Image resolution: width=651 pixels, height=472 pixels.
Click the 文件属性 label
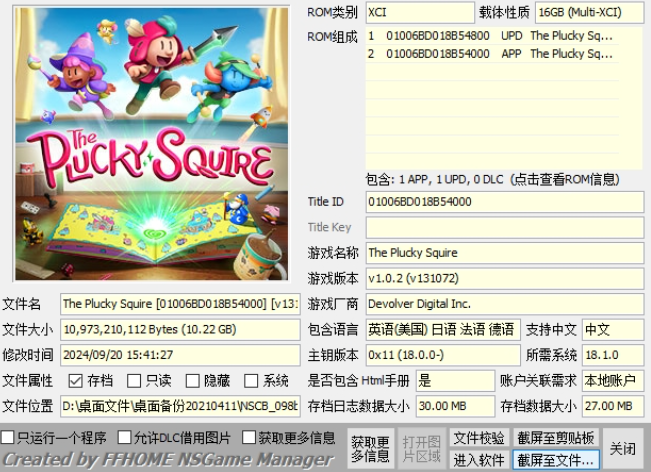click(27, 381)
